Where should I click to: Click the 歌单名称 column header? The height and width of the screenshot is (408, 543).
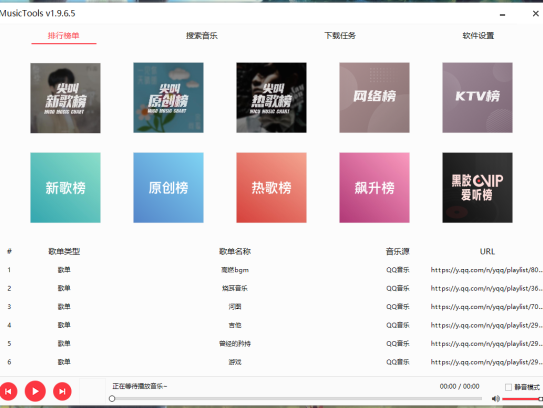(235, 251)
